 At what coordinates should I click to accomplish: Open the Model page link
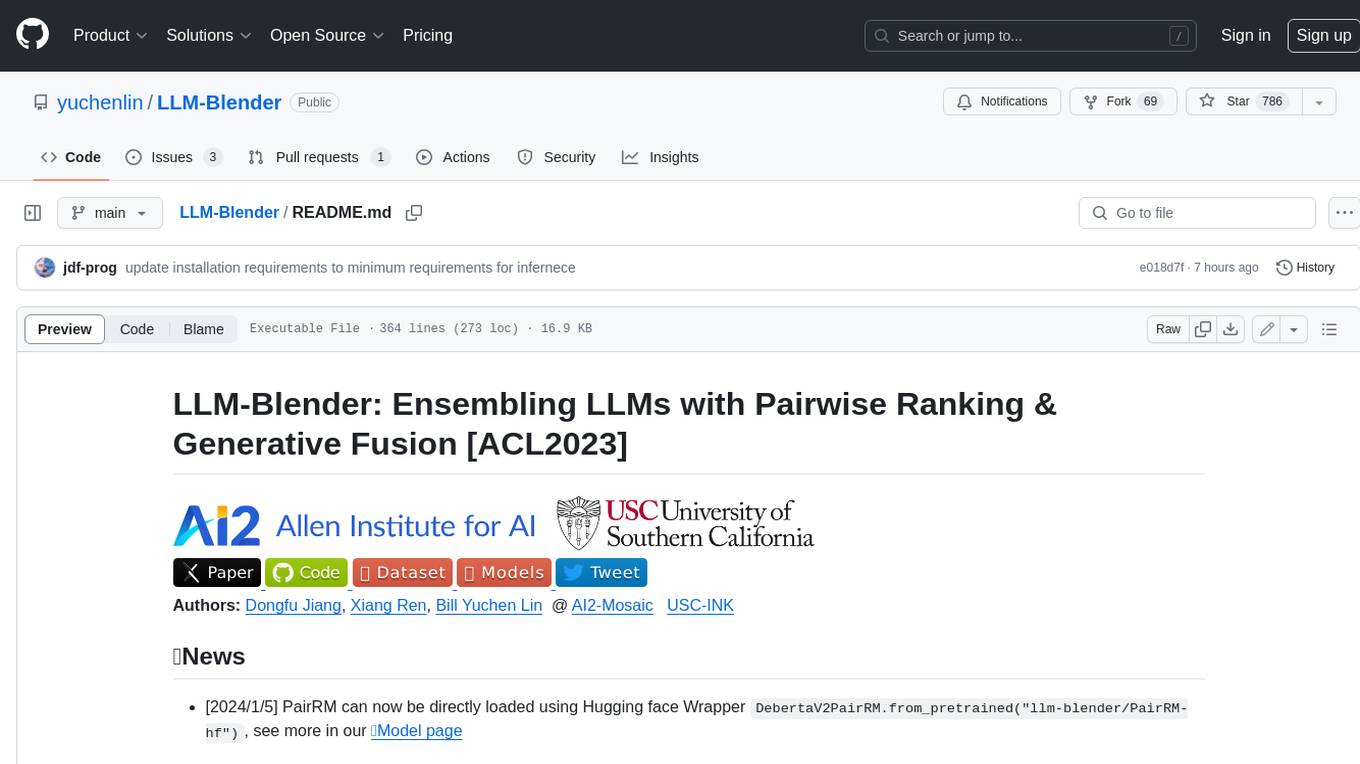point(417,730)
